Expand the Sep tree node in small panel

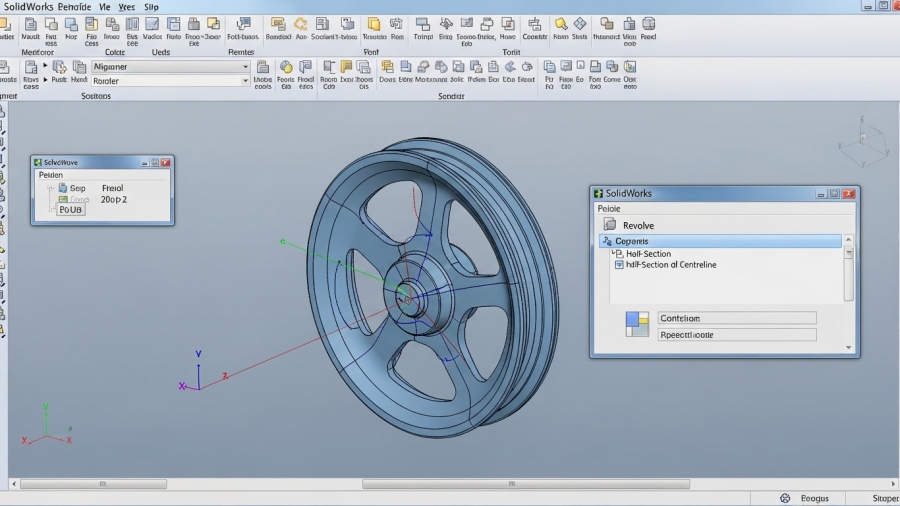[x=51, y=187]
